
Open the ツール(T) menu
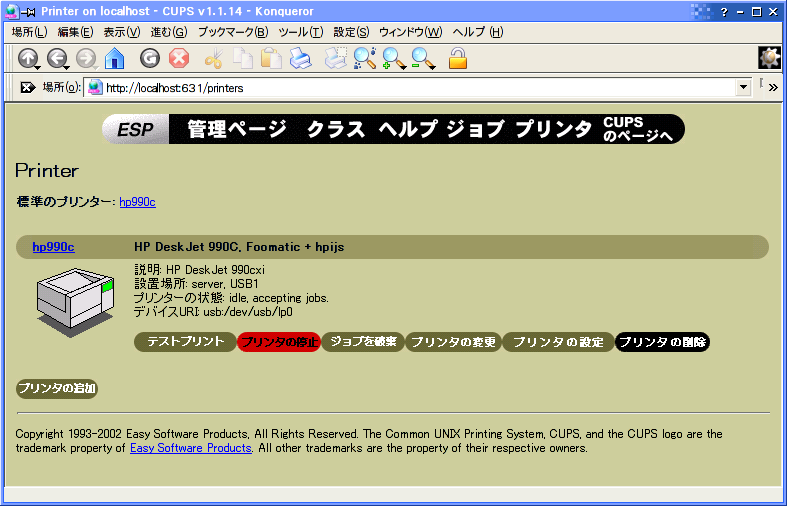[x=300, y=32]
